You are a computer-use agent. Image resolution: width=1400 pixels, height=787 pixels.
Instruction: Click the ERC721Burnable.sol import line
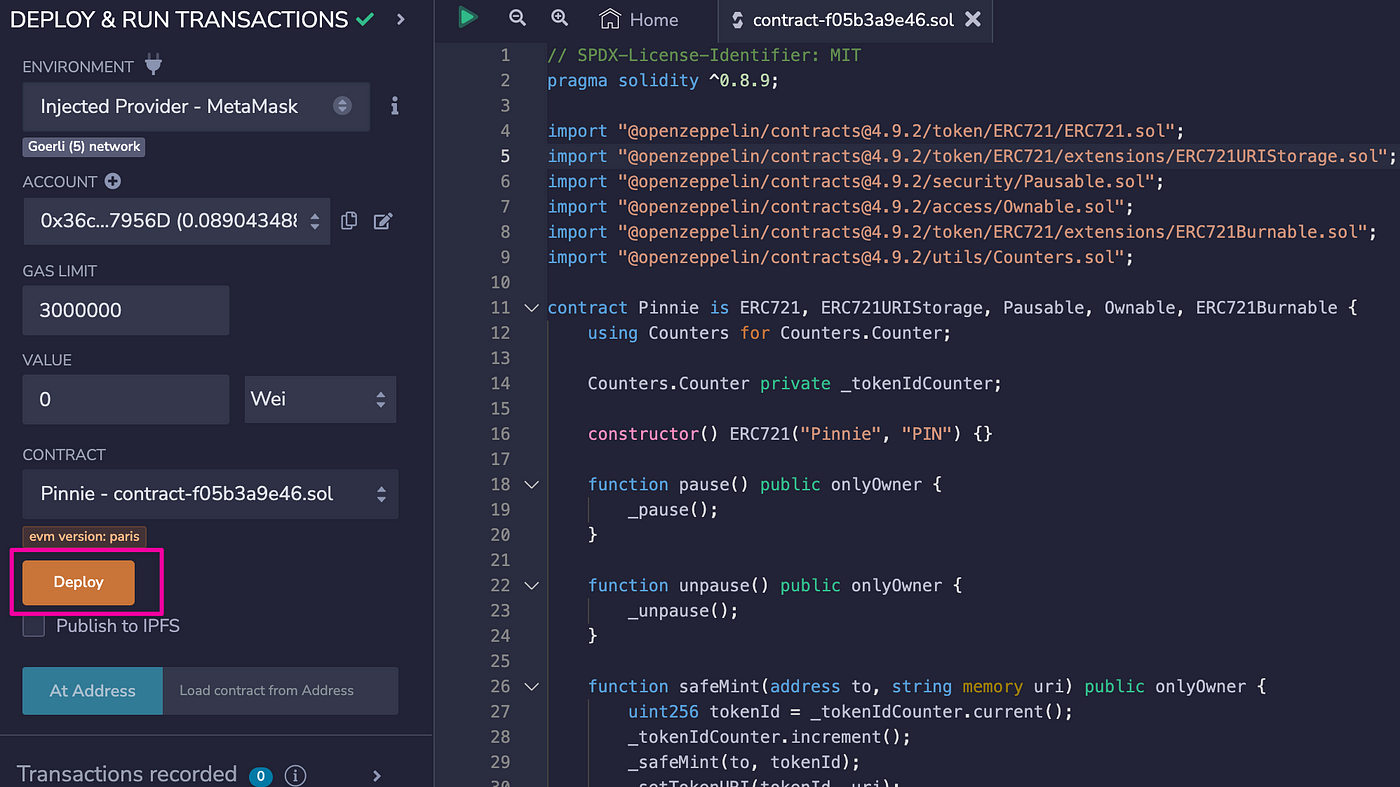pyautogui.click(x=962, y=232)
